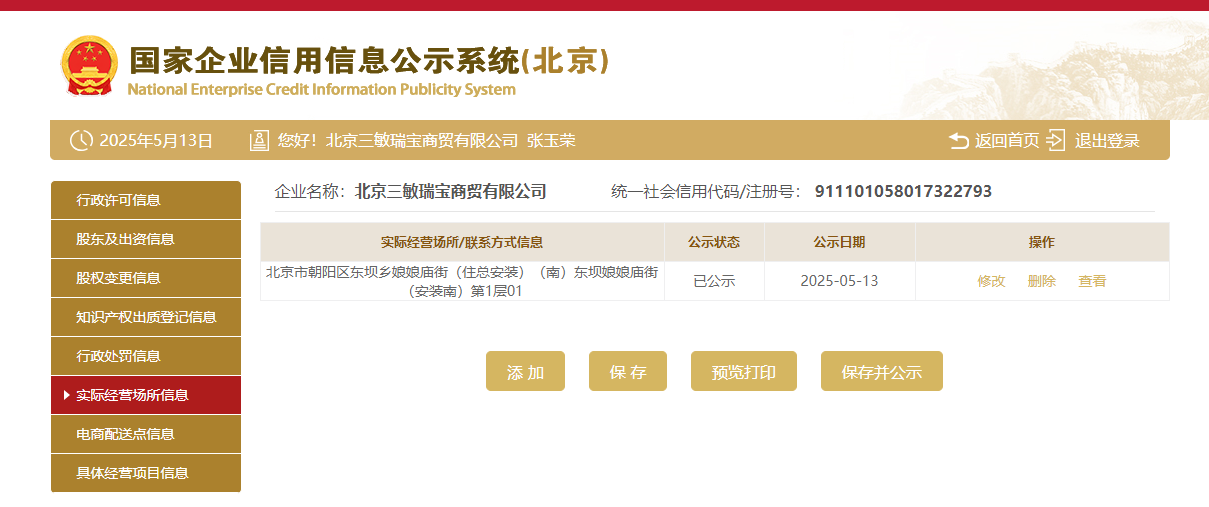The width and height of the screenshot is (1209, 507).
Task: Click the 保存 button
Action: [628, 372]
